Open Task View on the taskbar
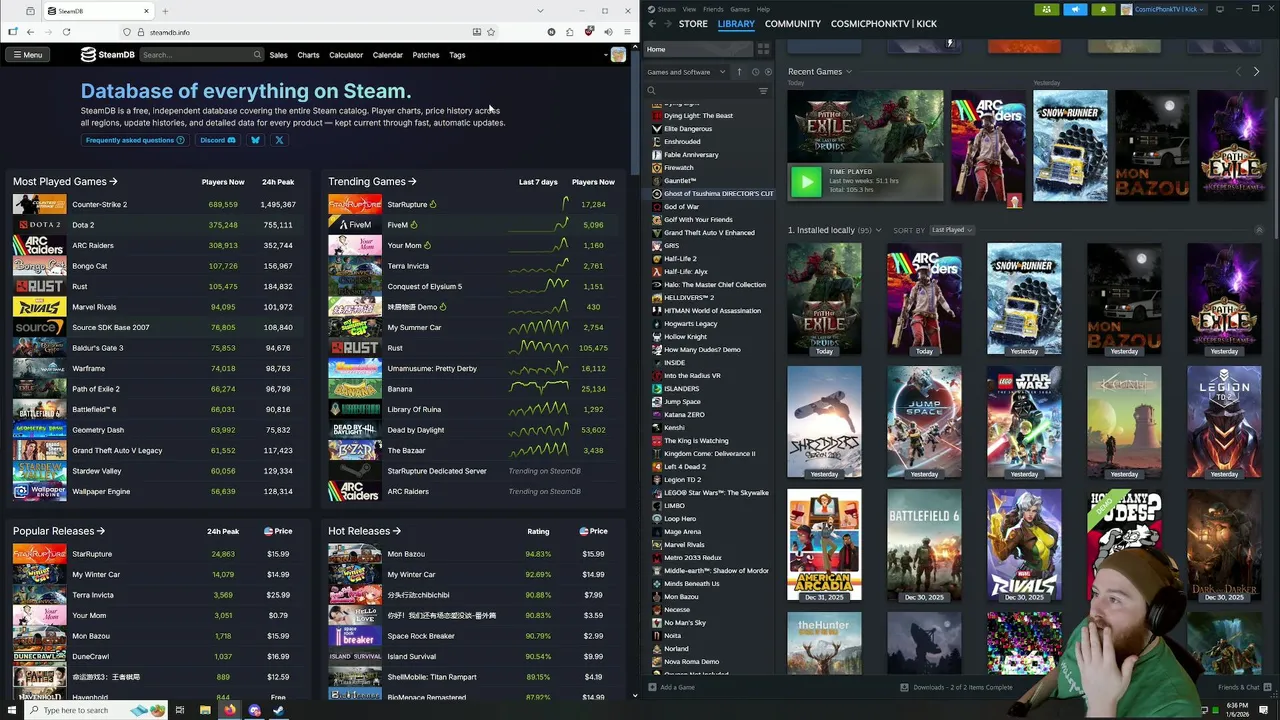The height and width of the screenshot is (720, 1280). tap(180, 710)
